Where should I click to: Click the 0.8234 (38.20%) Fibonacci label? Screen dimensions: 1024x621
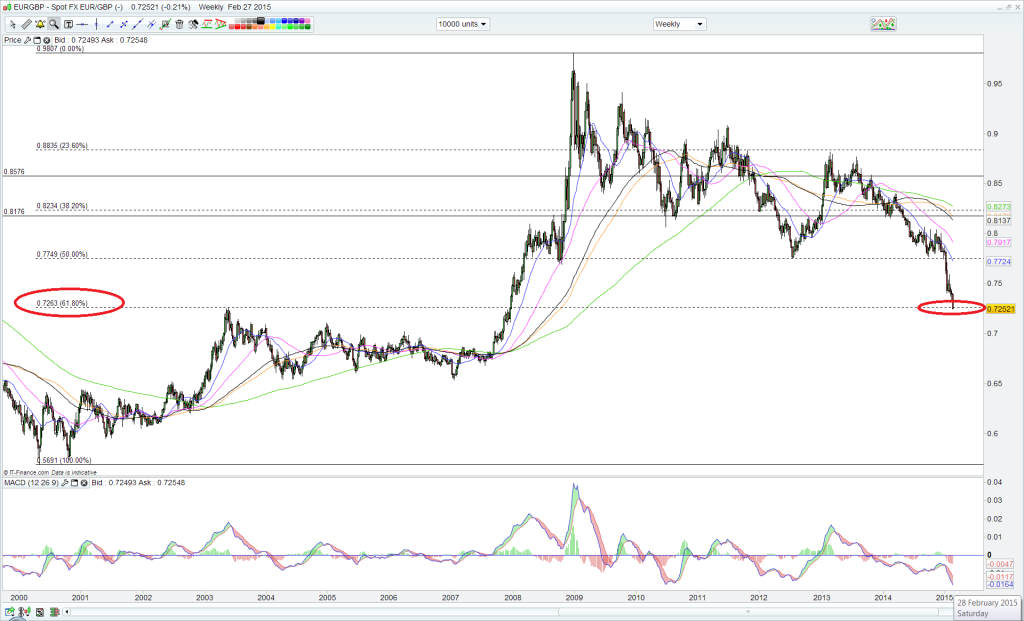point(62,206)
